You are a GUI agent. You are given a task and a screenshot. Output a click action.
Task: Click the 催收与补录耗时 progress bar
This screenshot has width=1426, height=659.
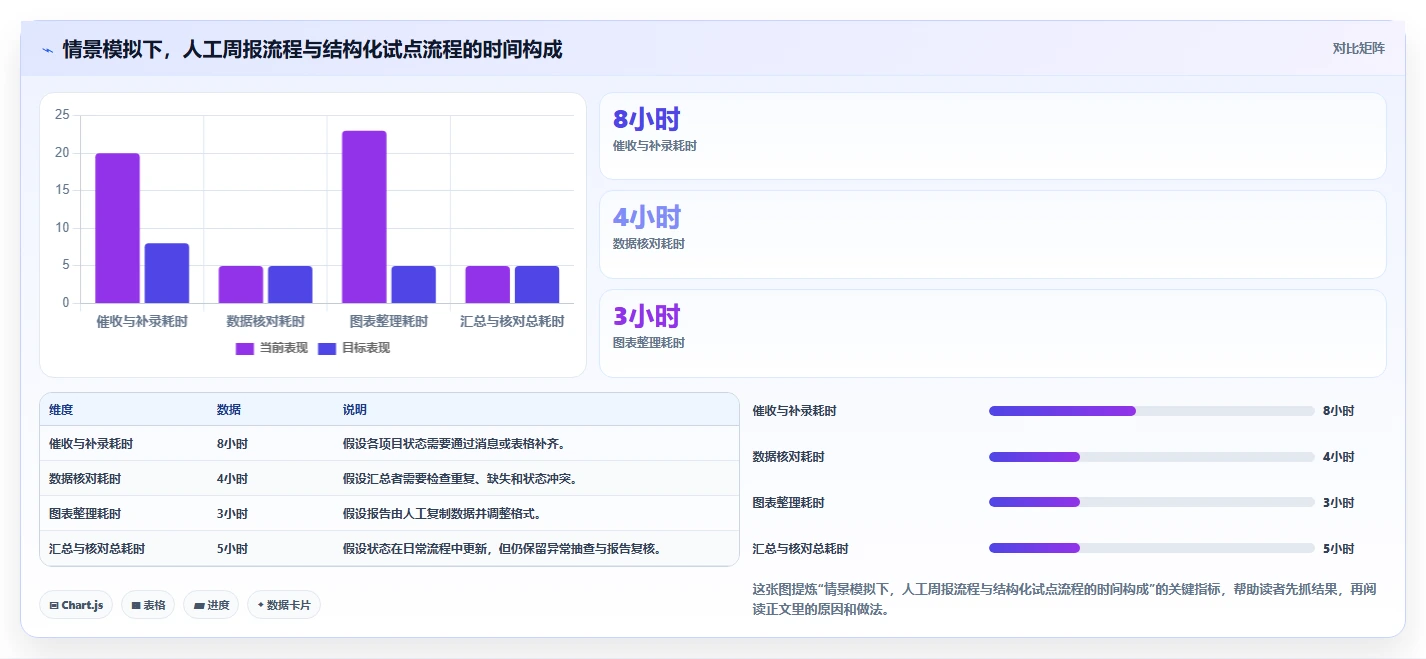tap(1151, 411)
